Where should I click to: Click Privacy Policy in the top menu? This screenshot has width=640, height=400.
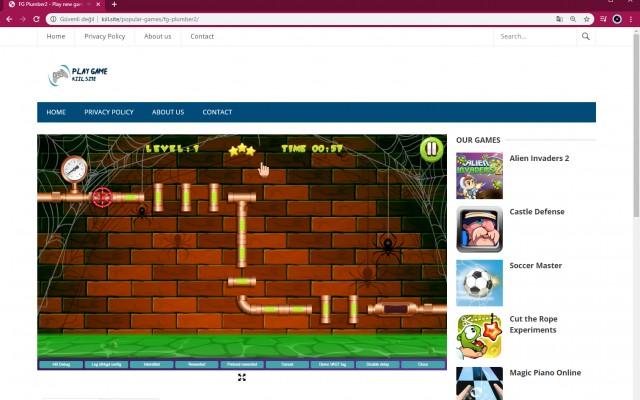coord(104,36)
